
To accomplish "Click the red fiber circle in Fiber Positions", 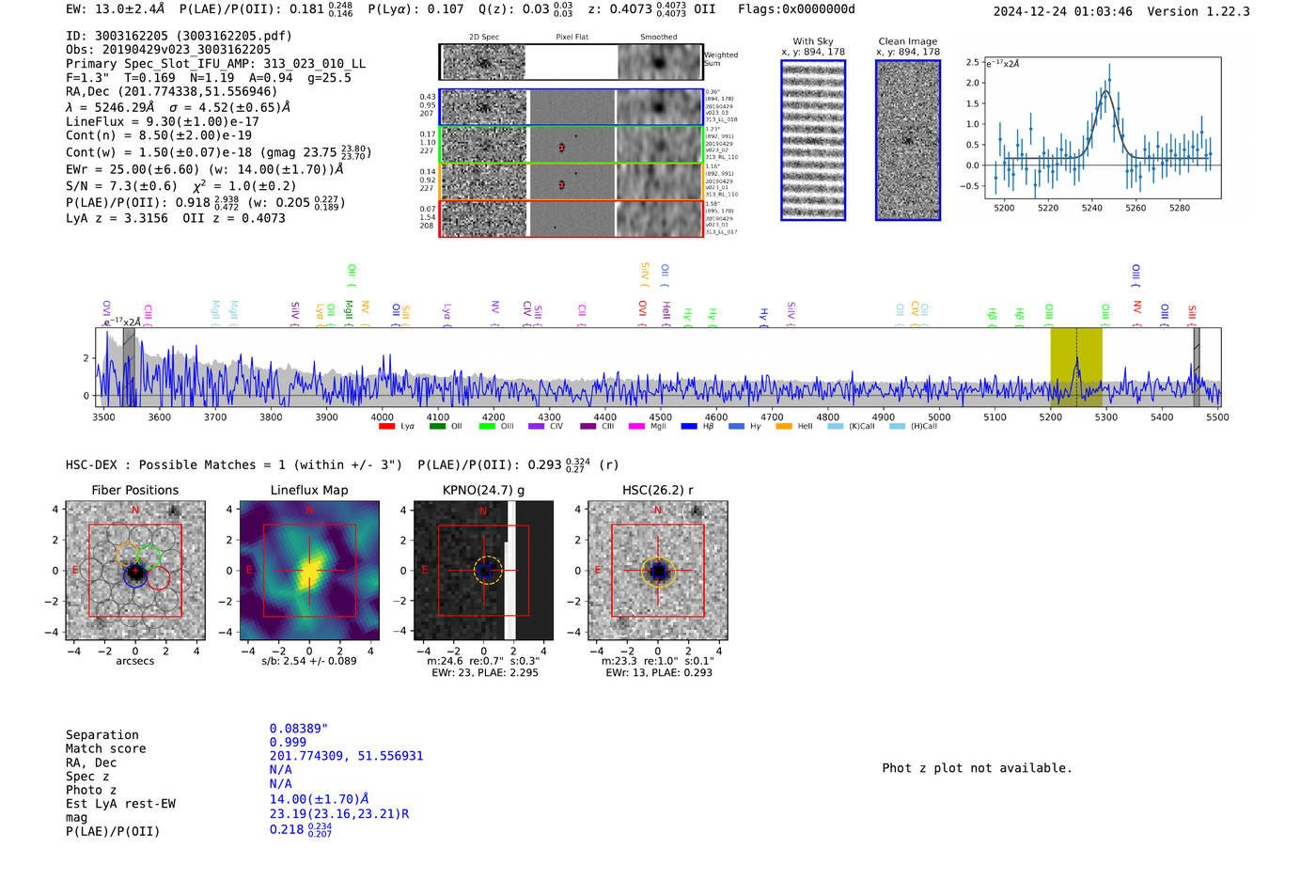I will click(x=158, y=577).
